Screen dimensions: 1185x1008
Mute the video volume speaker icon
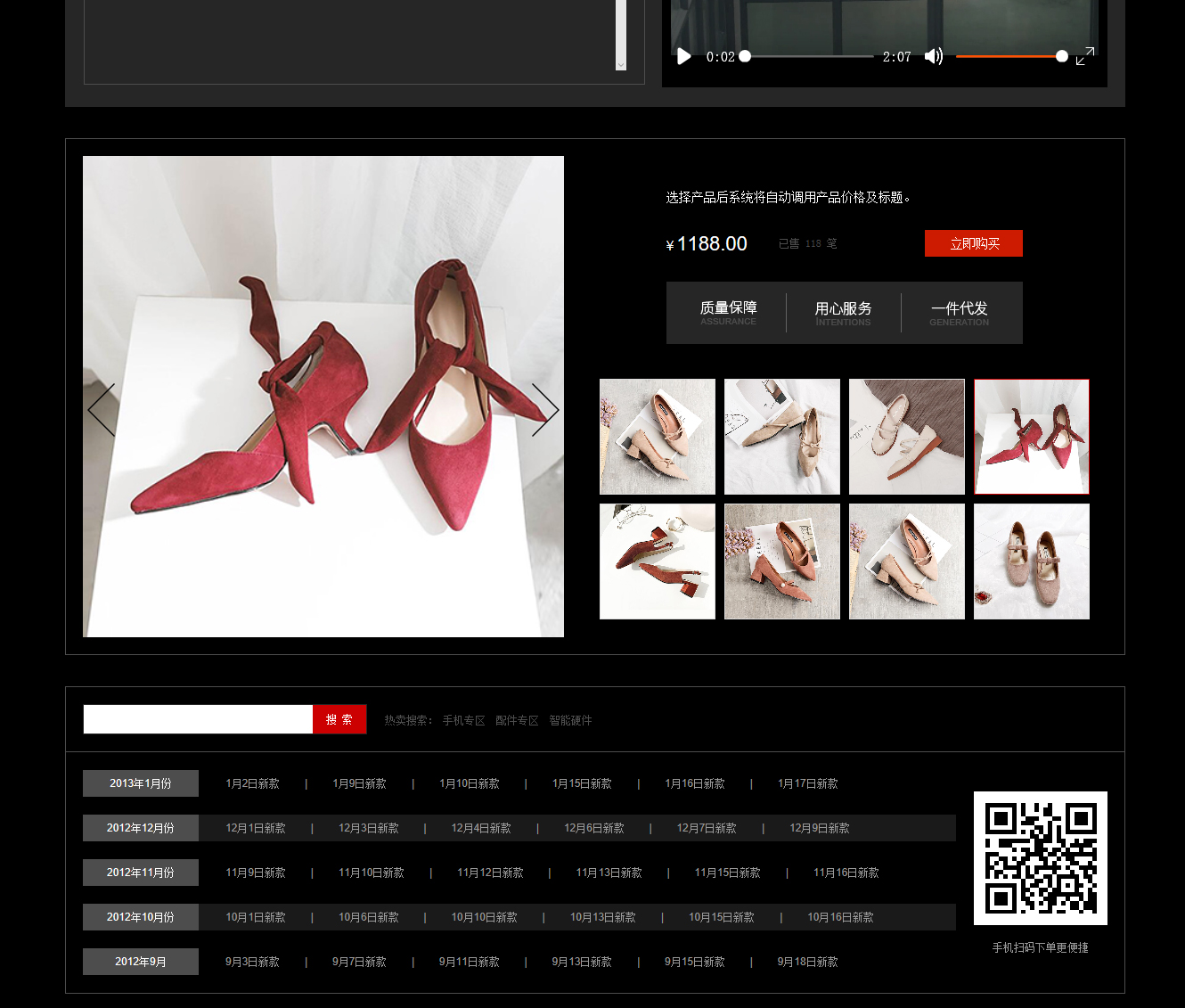tap(933, 56)
